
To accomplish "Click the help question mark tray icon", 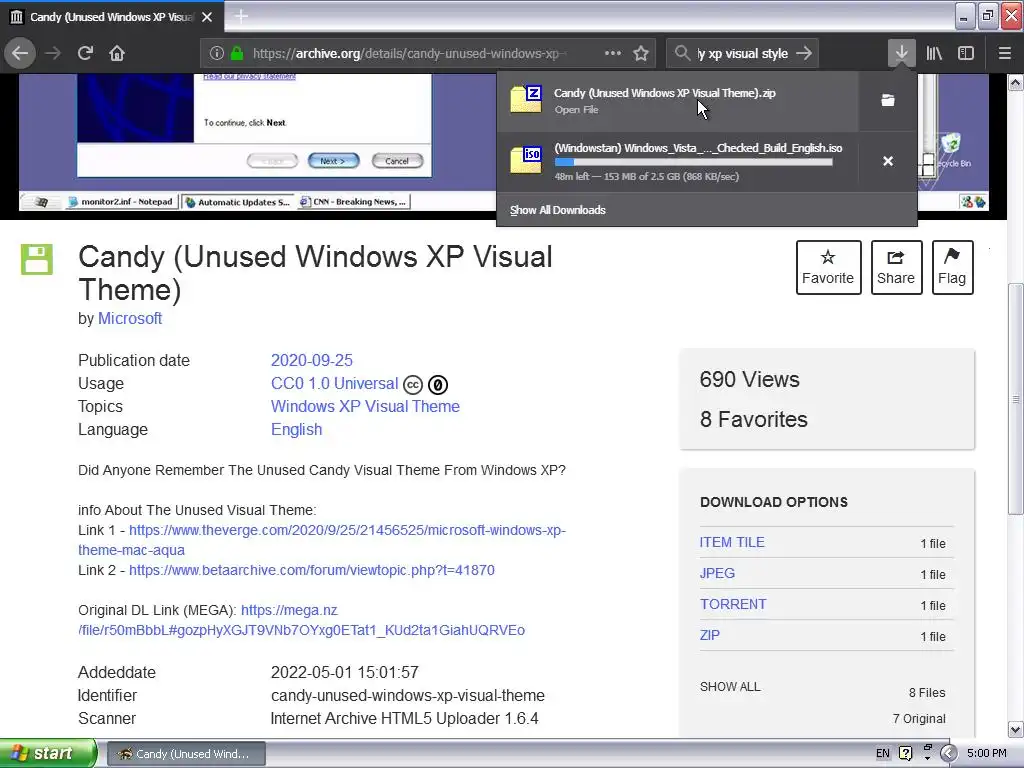I will coord(905,754).
